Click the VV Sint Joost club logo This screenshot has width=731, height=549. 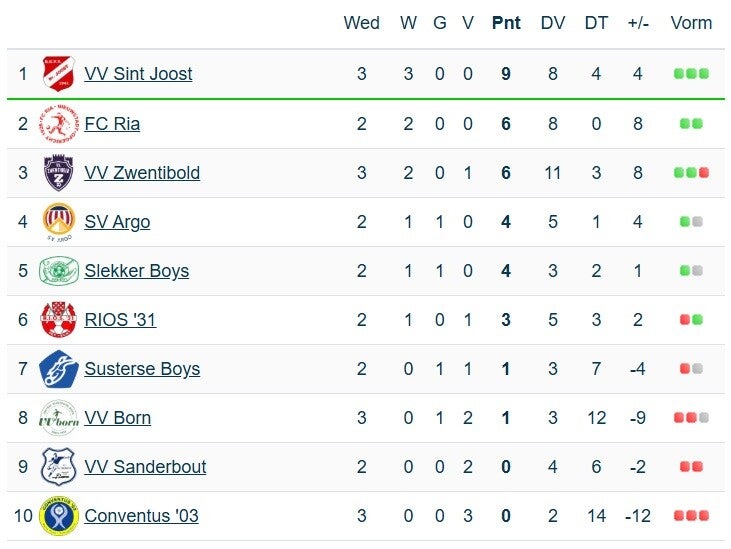point(59,74)
